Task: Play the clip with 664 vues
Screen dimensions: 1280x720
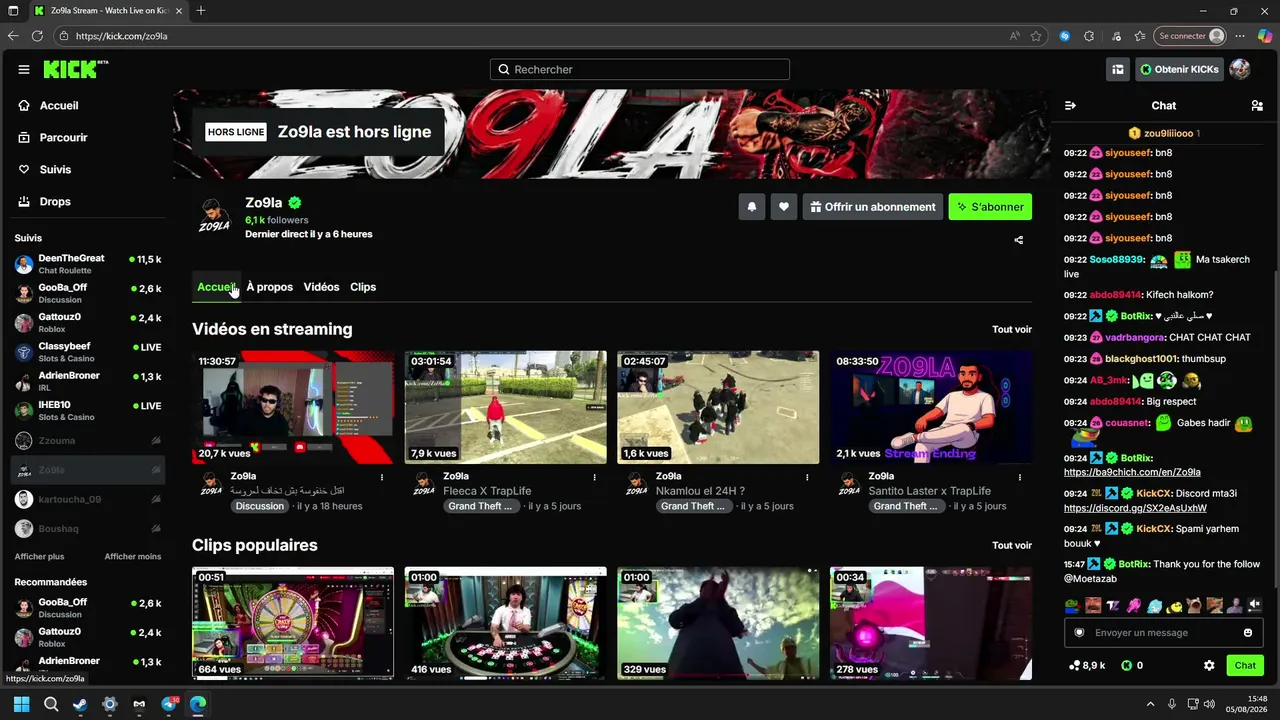Action: tap(293, 623)
